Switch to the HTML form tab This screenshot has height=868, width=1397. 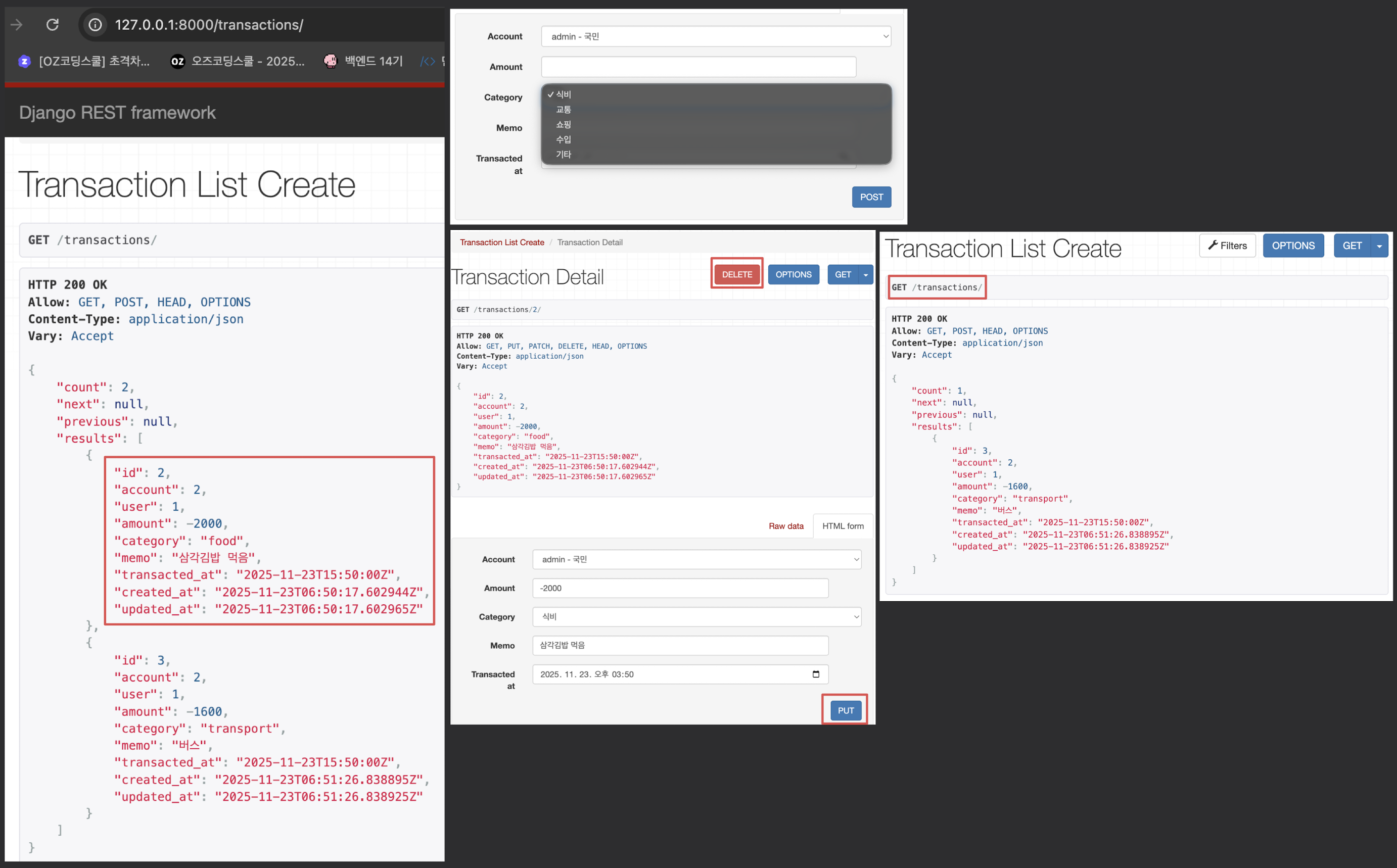(x=843, y=526)
